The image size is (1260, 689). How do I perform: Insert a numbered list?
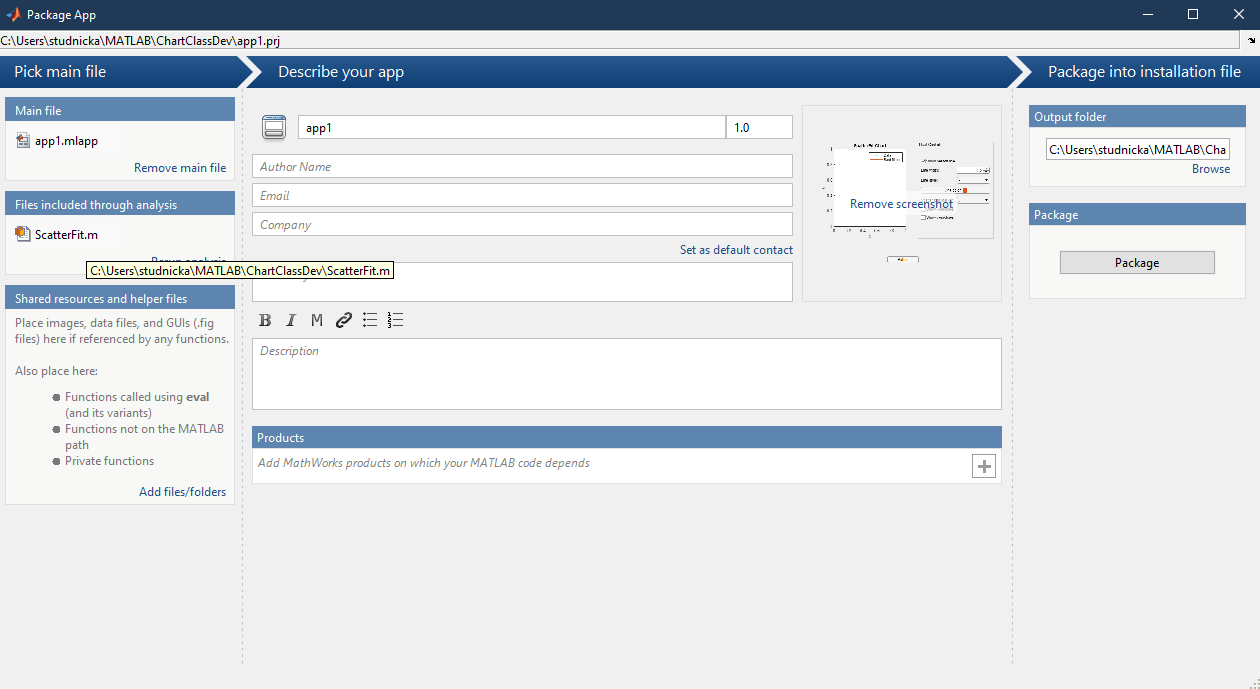coord(395,320)
